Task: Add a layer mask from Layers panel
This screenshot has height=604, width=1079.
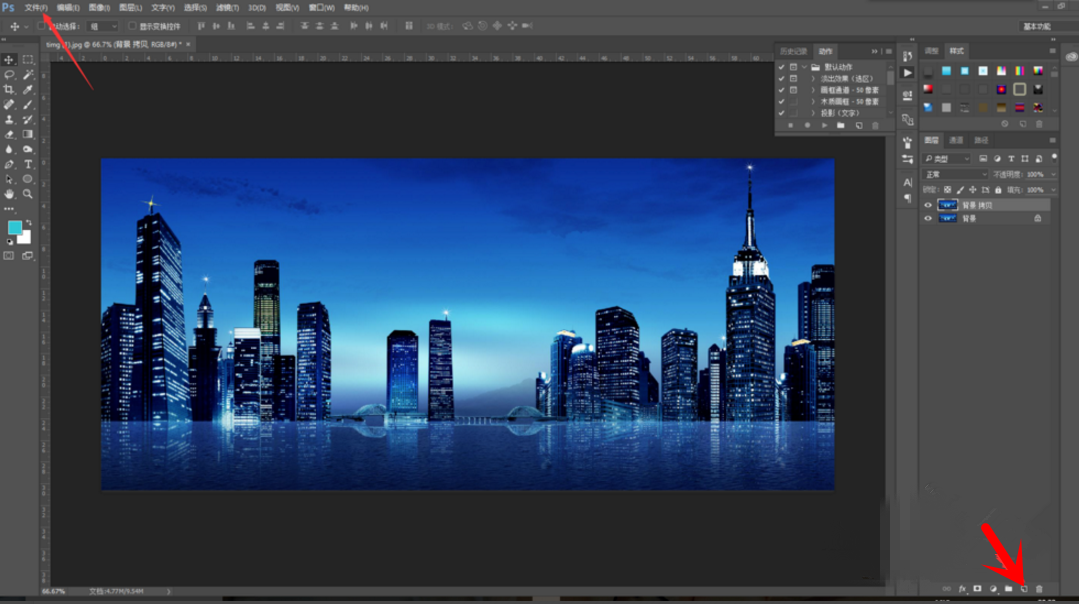Action: (x=977, y=589)
